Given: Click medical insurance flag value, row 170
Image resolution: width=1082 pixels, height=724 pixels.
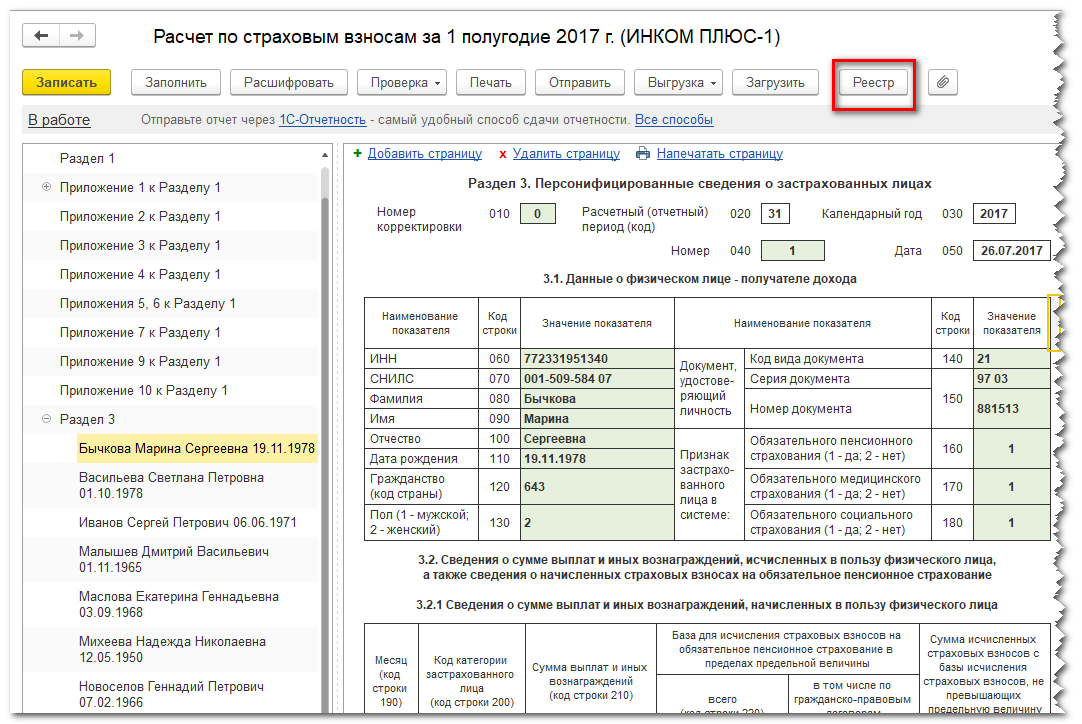Looking at the screenshot, I should tap(1012, 487).
